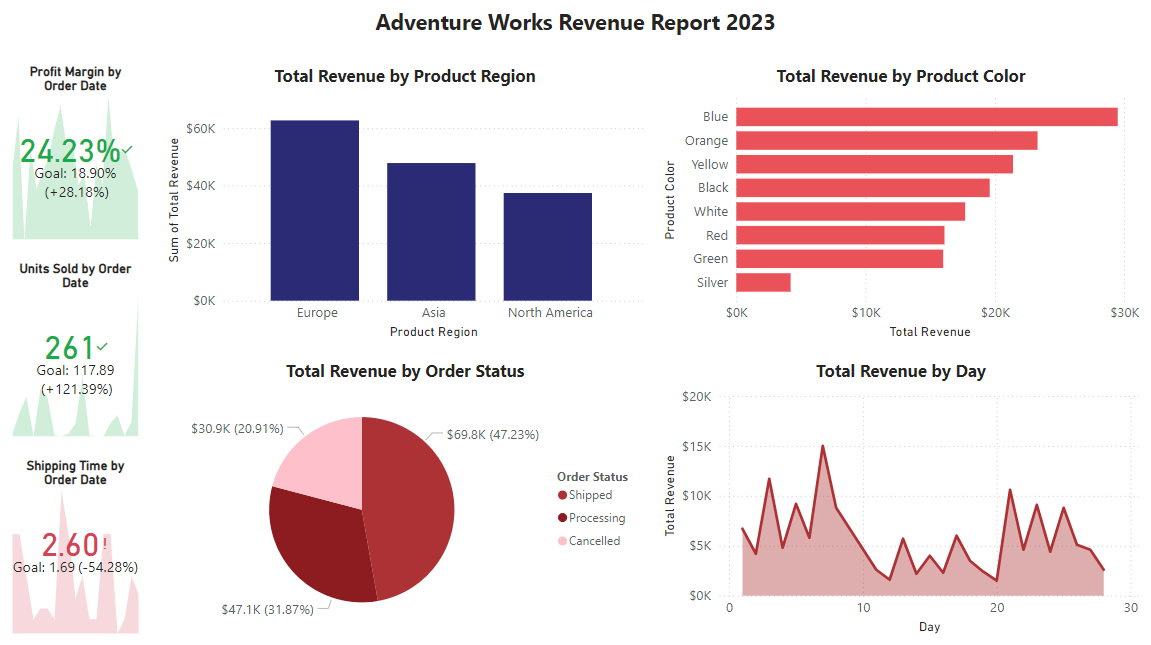This screenshot has height=645, width=1151.
Task: Click the Goal: 117.89 text
Action: 75,371
